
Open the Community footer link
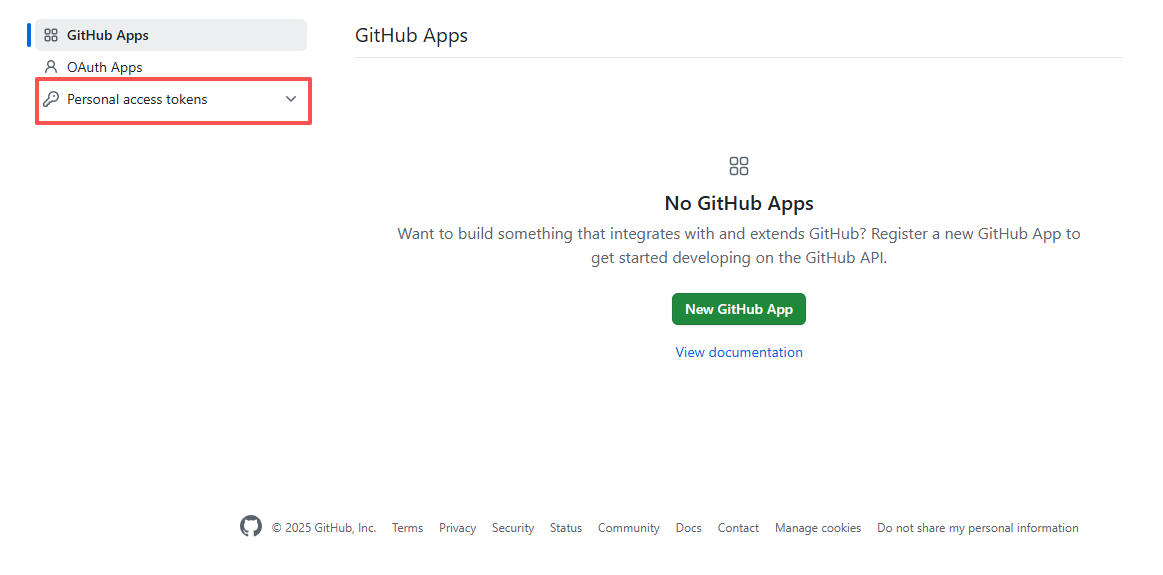coord(629,528)
